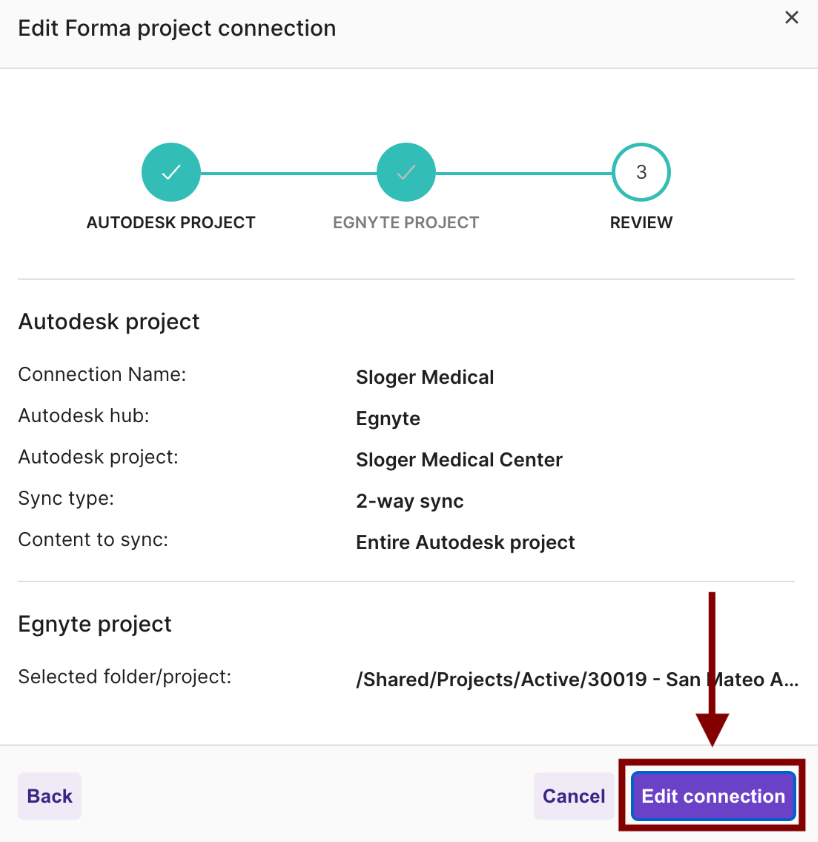
Task: Close the Edit Forma project connection dialog
Action: 791,18
